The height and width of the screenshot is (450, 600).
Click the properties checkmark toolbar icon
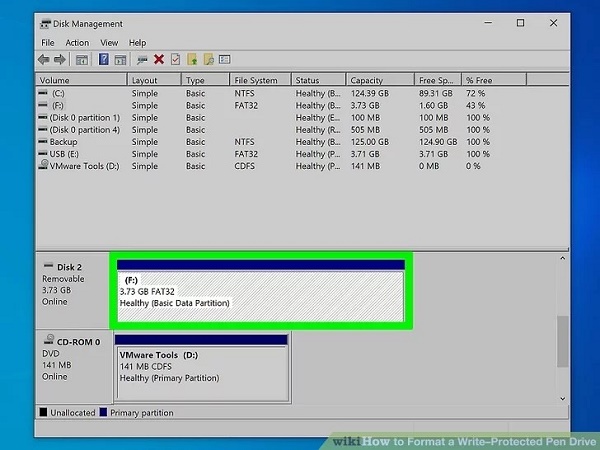175,59
